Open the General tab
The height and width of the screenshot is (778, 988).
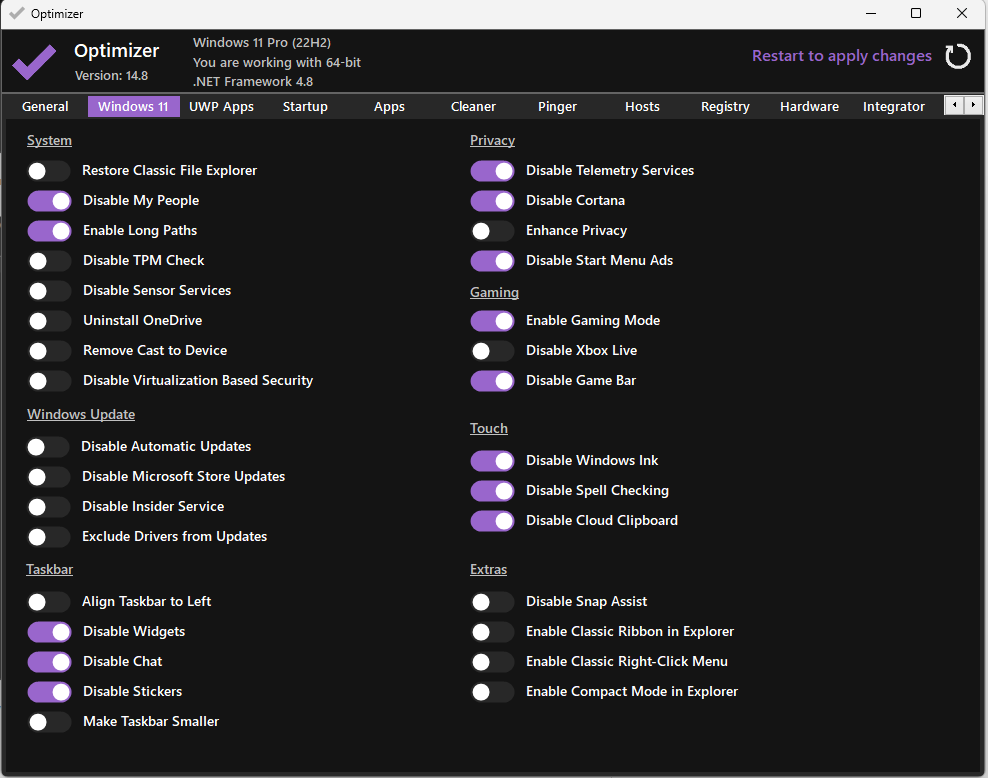pos(45,107)
